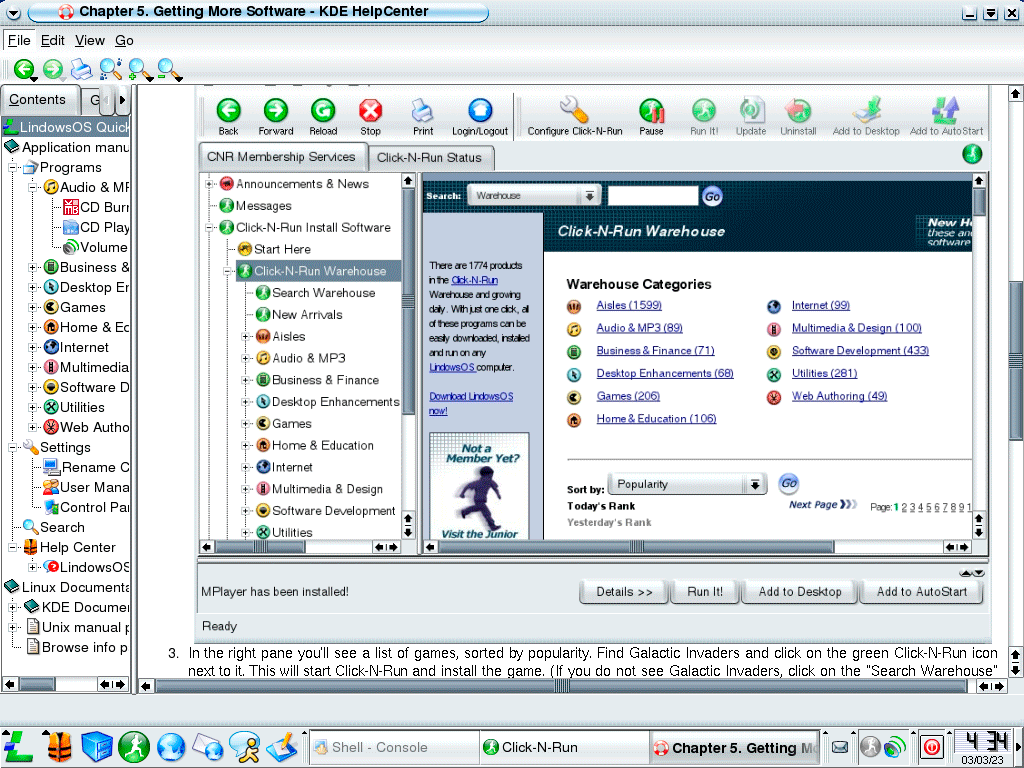Click the red Stop icon in Click-N-Run toolbar

point(371,110)
